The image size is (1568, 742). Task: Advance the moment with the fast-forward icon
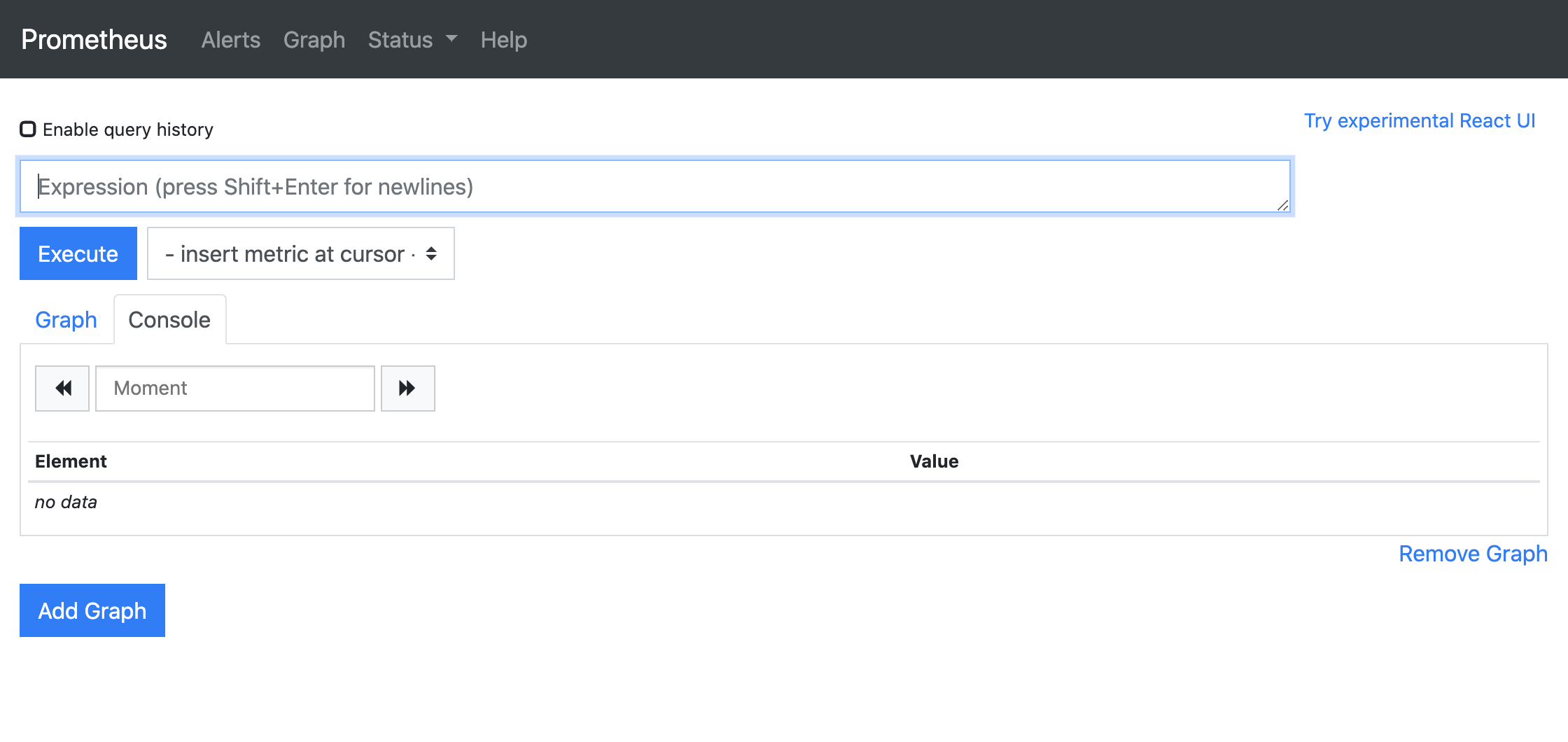407,388
